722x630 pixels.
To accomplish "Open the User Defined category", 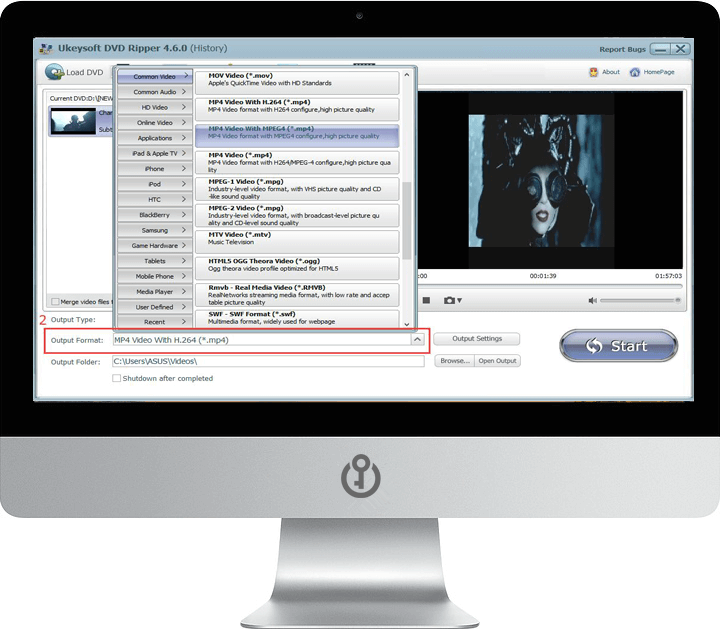I will 155,307.
